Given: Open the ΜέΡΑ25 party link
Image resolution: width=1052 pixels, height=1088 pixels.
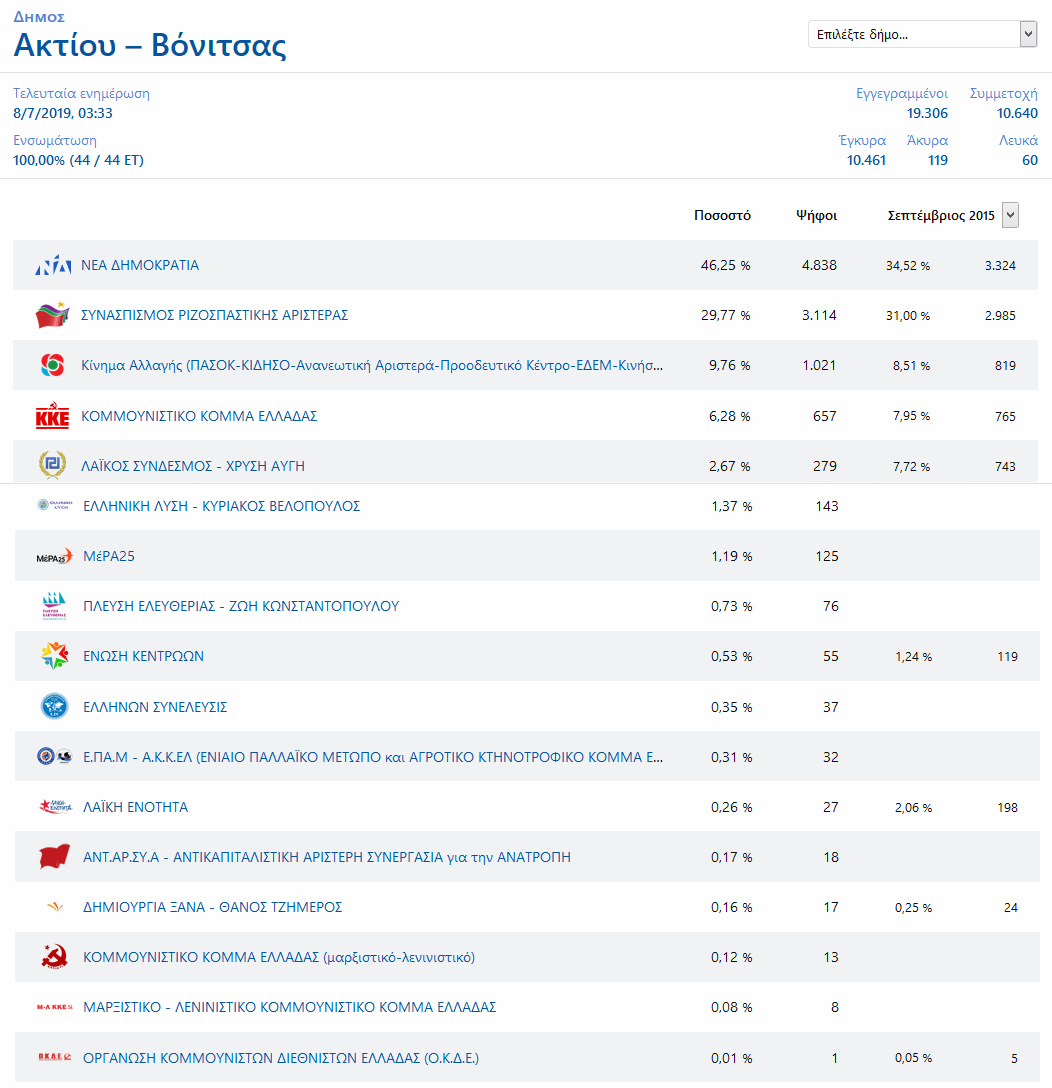Looking at the screenshot, I should pyautogui.click(x=109, y=556).
